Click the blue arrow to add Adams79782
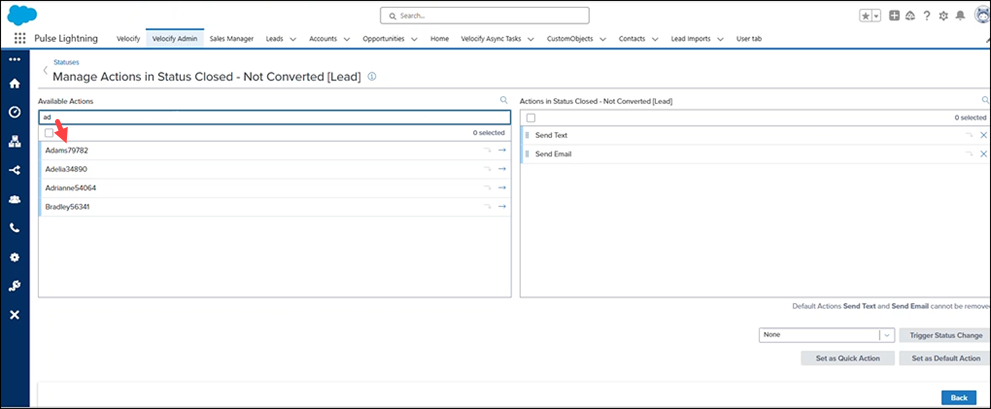The width and height of the screenshot is (991, 409). point(502,150)
